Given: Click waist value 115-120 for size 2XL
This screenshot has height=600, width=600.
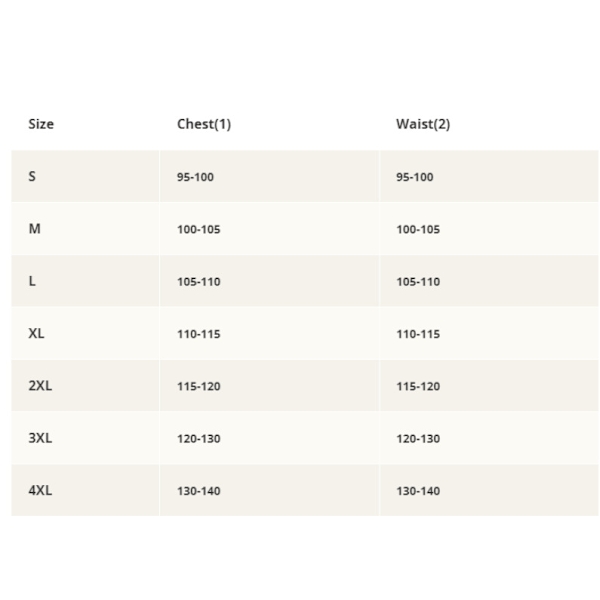Looking at the screenshot, I should 418,386.
